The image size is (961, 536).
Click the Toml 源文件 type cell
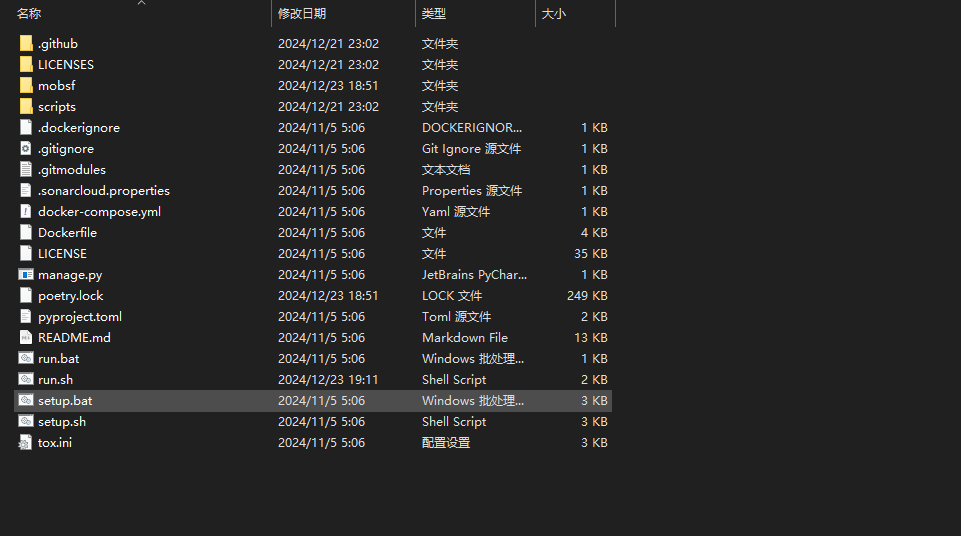tap(457, 316)
